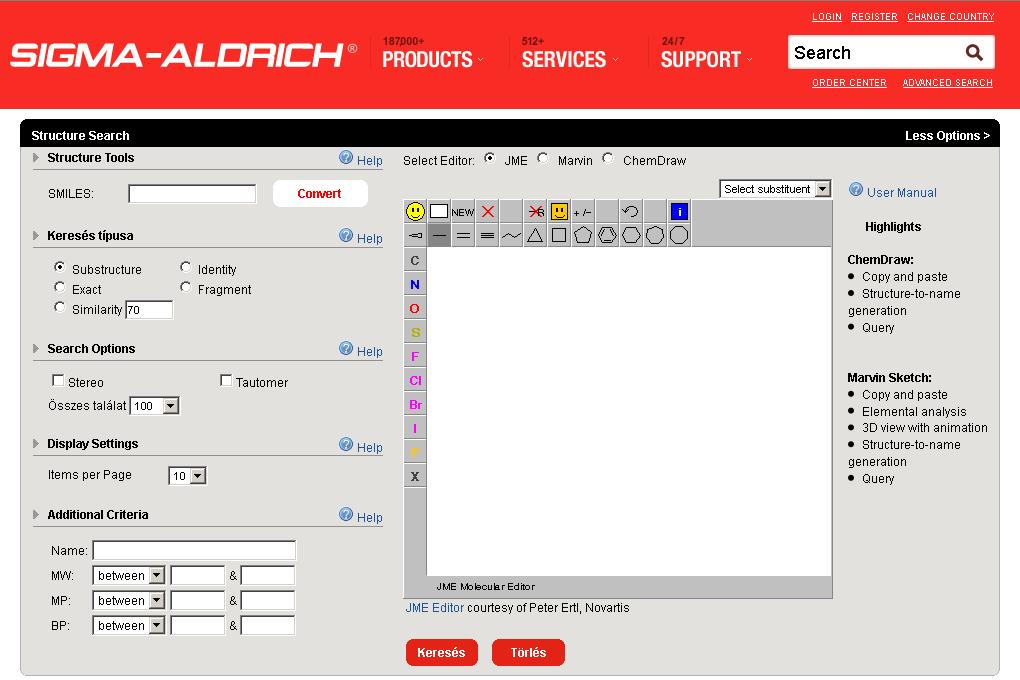1020x680 pixels.
Task: Select the sulfur S atom button
Action: pyautogui.click(x=415, y=333)
